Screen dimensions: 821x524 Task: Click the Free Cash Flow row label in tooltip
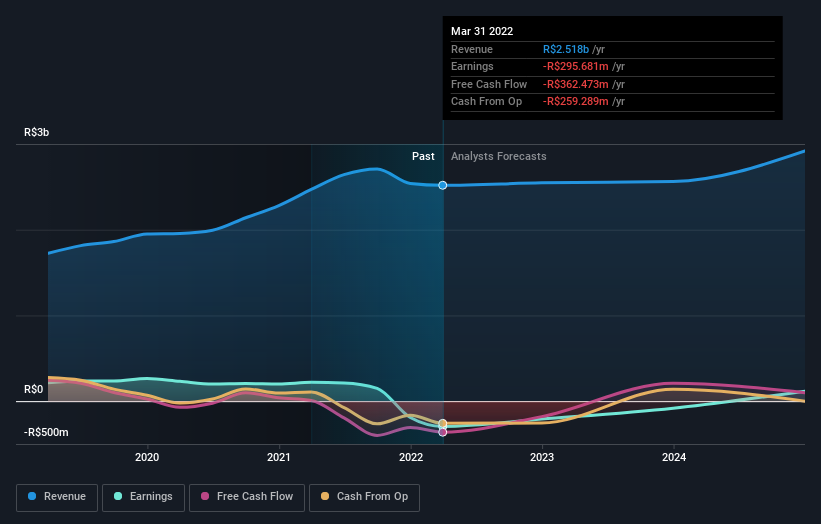point(489,84)
